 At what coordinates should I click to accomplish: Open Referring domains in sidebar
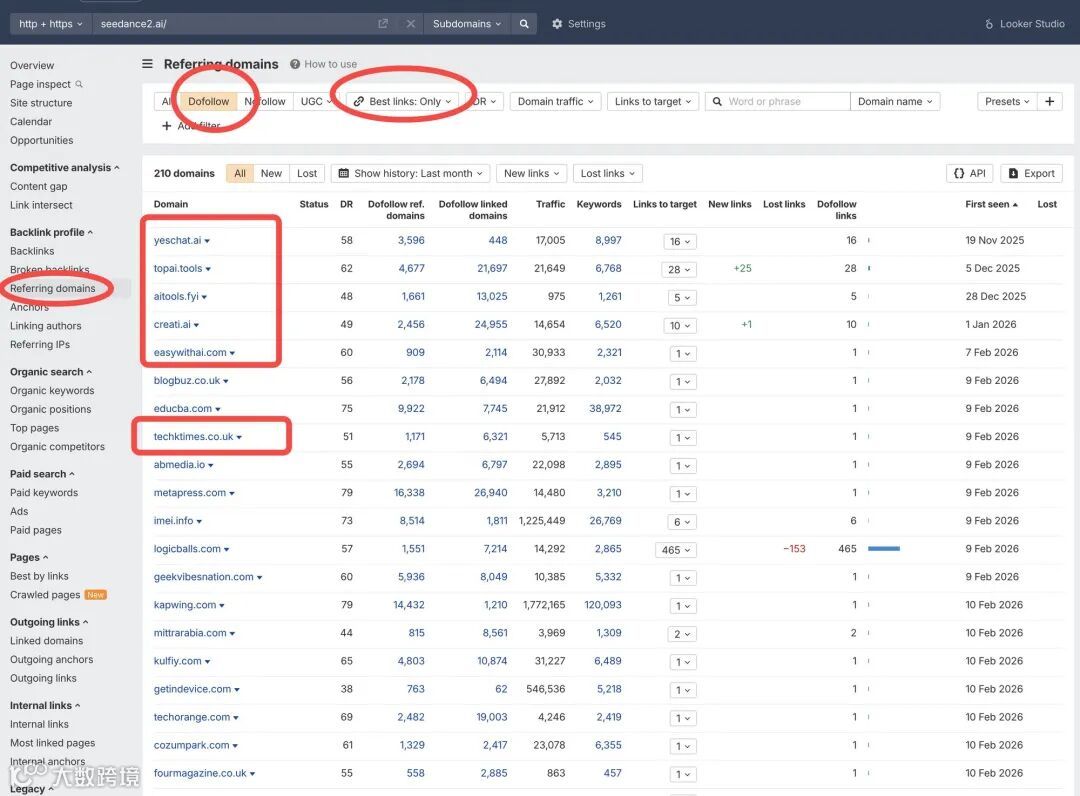(53, 289)
